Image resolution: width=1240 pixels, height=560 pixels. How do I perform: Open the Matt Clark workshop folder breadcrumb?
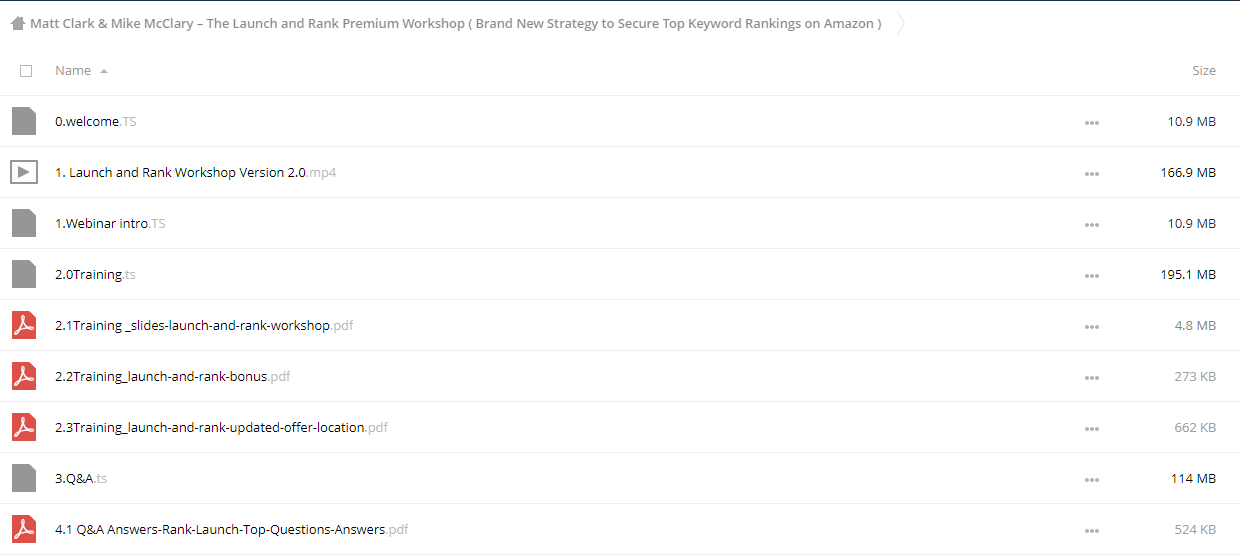[x=456, y=23]
